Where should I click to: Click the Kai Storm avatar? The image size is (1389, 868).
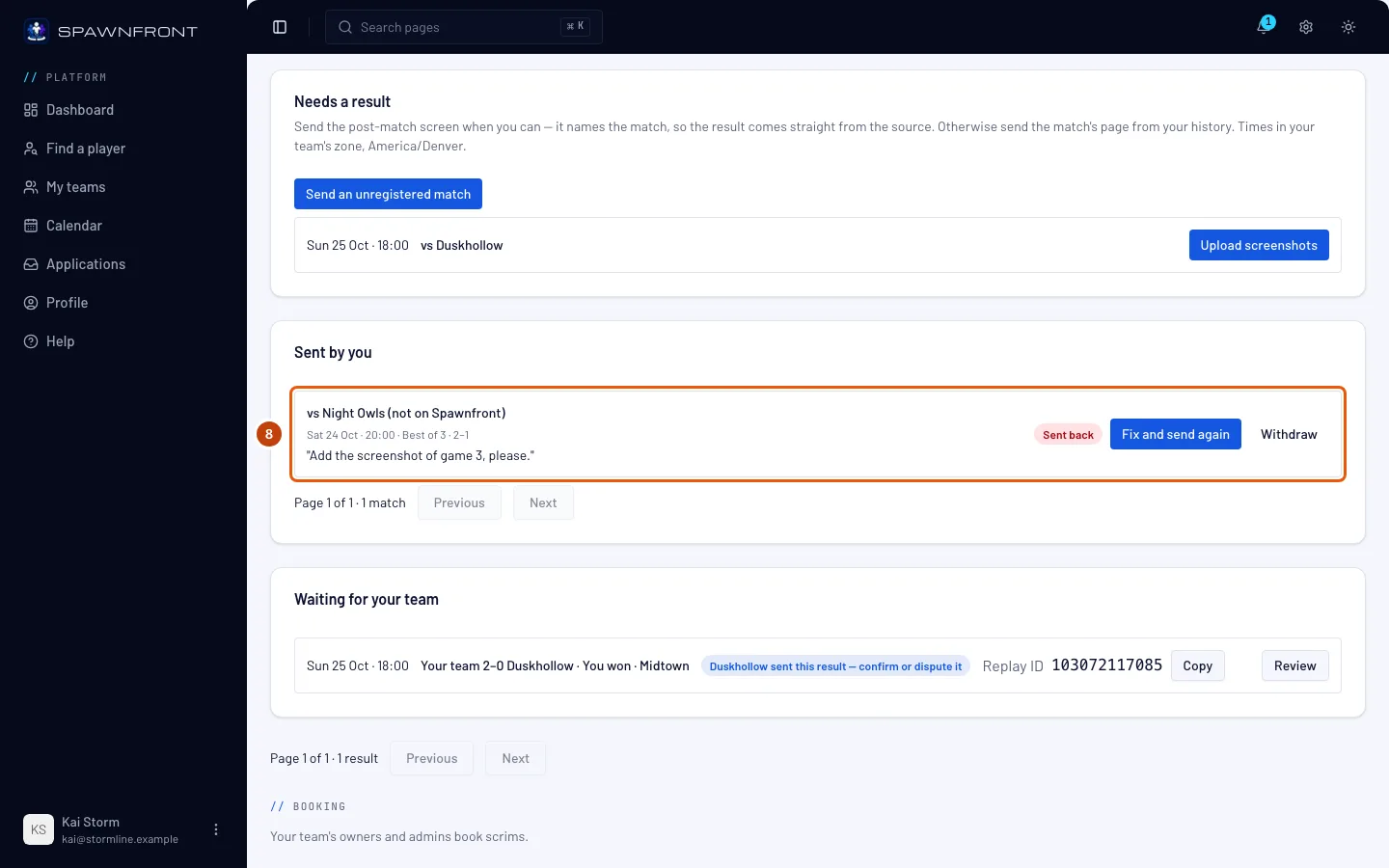pos(39,829)
